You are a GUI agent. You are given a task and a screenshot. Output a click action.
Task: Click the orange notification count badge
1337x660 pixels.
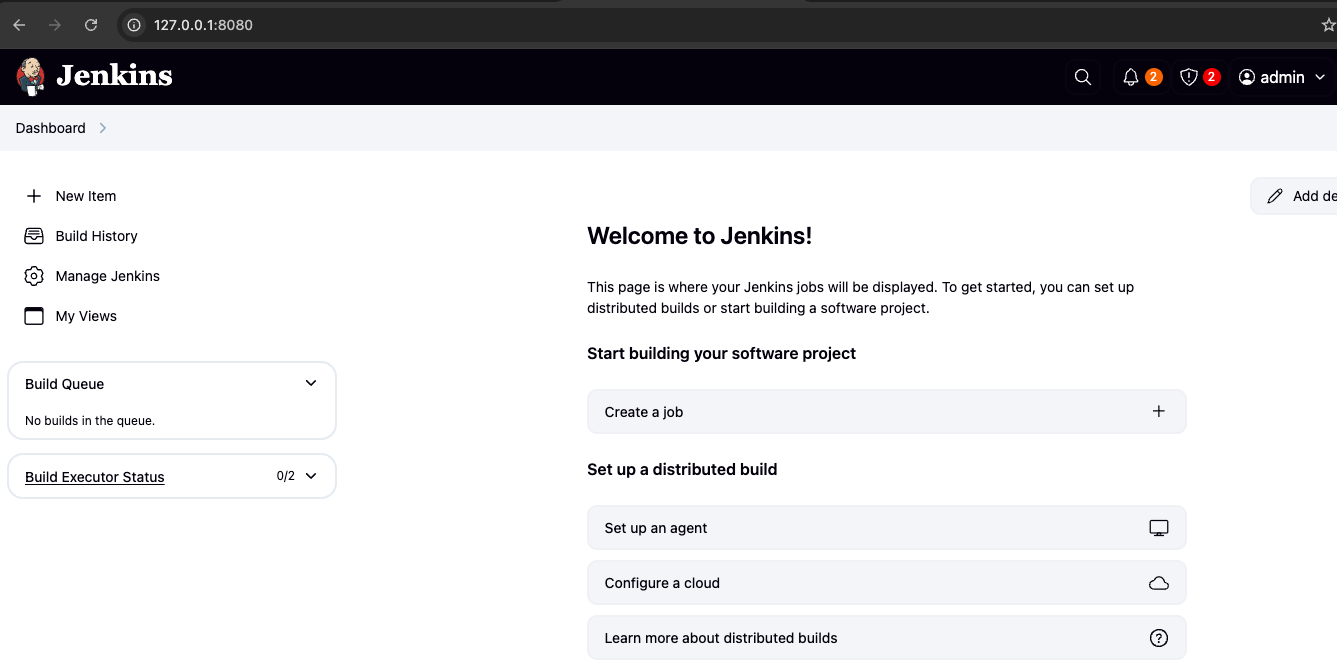point(1153,77)
